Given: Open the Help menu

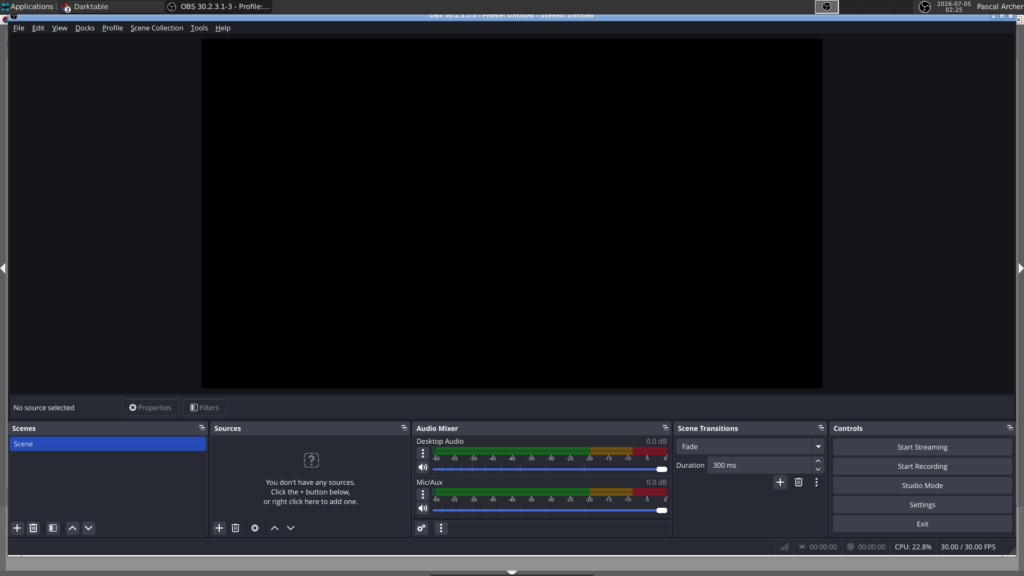Looking at the screenshot, I should tap(223, 28).
